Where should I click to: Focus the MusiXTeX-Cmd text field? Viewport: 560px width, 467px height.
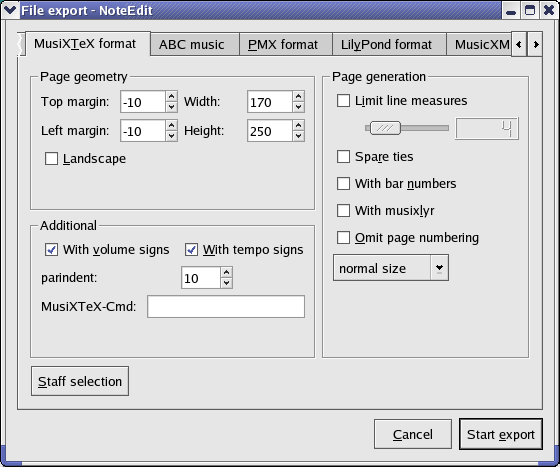coord(226,306)
